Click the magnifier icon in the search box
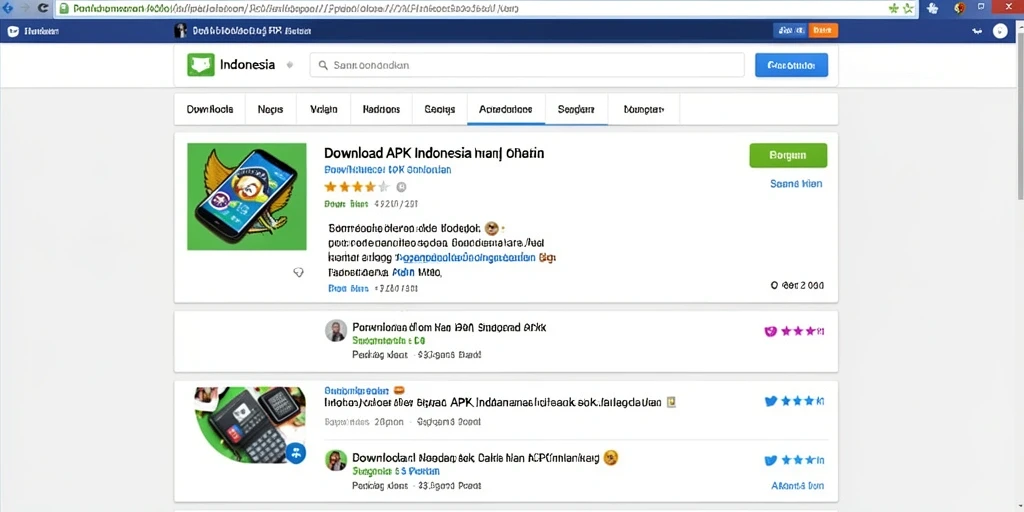Image resolution: width=1024 pixels, height=512 pixels. 322,65
